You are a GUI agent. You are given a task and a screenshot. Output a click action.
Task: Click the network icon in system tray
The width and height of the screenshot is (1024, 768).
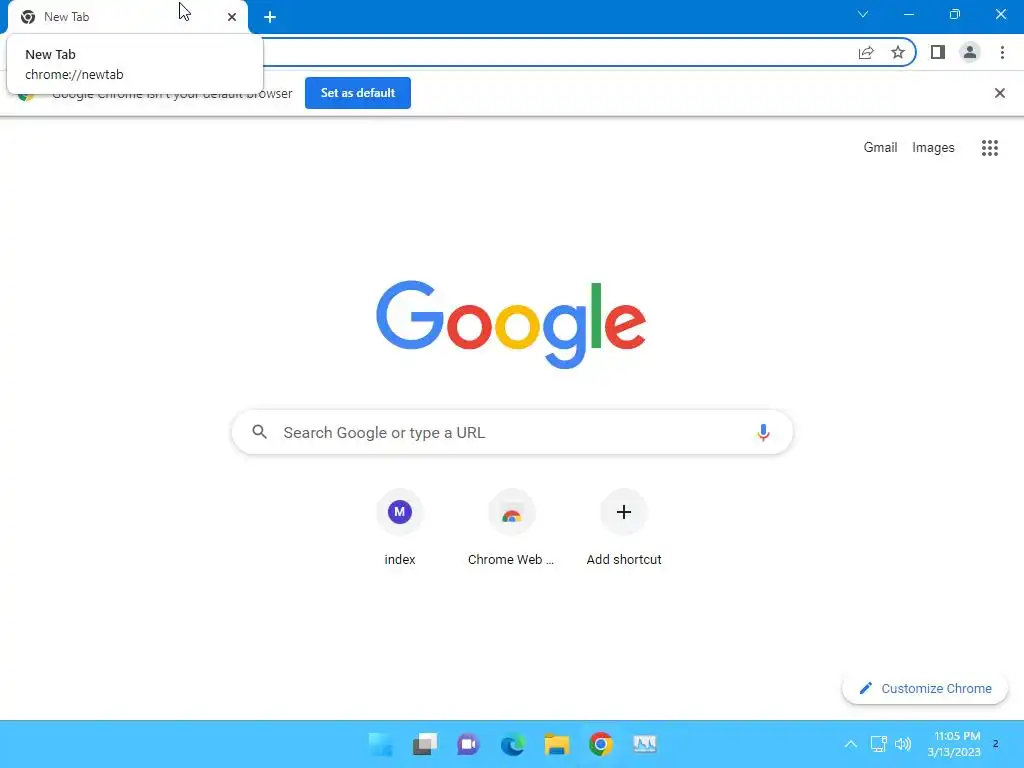878,744
